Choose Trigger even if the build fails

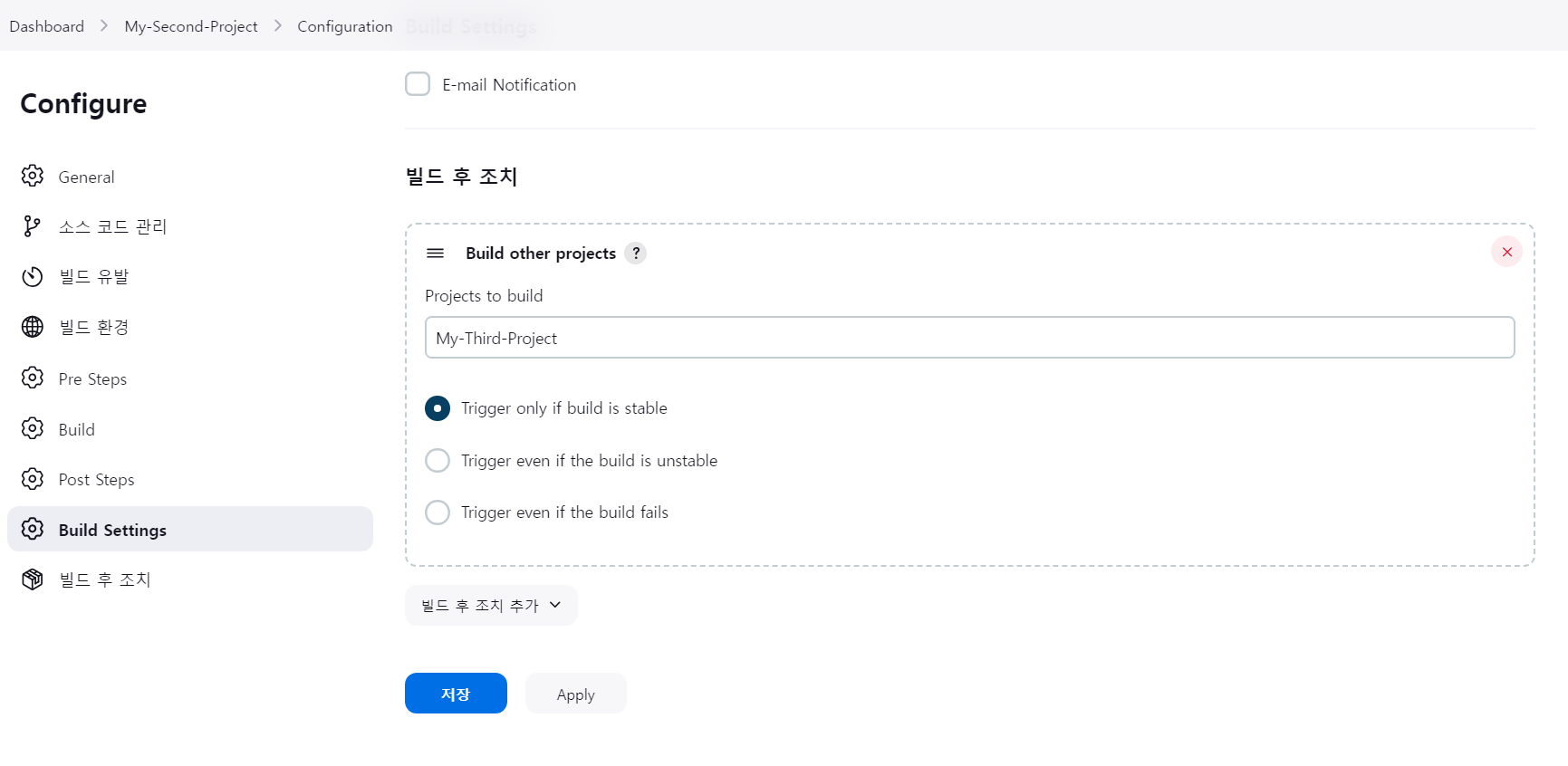(438, 512)
